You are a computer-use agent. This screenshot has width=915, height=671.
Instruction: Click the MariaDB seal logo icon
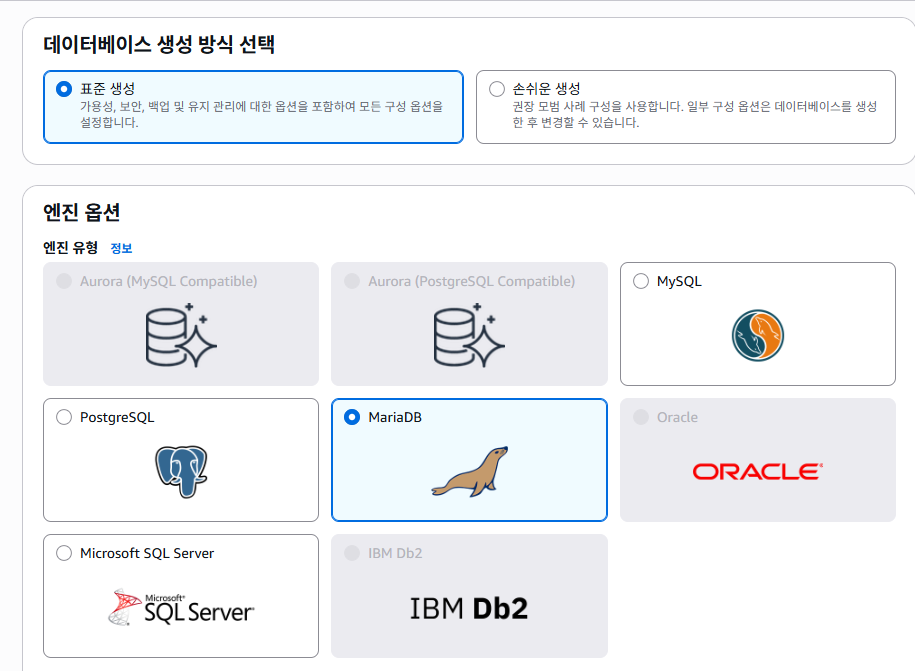[470, 471]
